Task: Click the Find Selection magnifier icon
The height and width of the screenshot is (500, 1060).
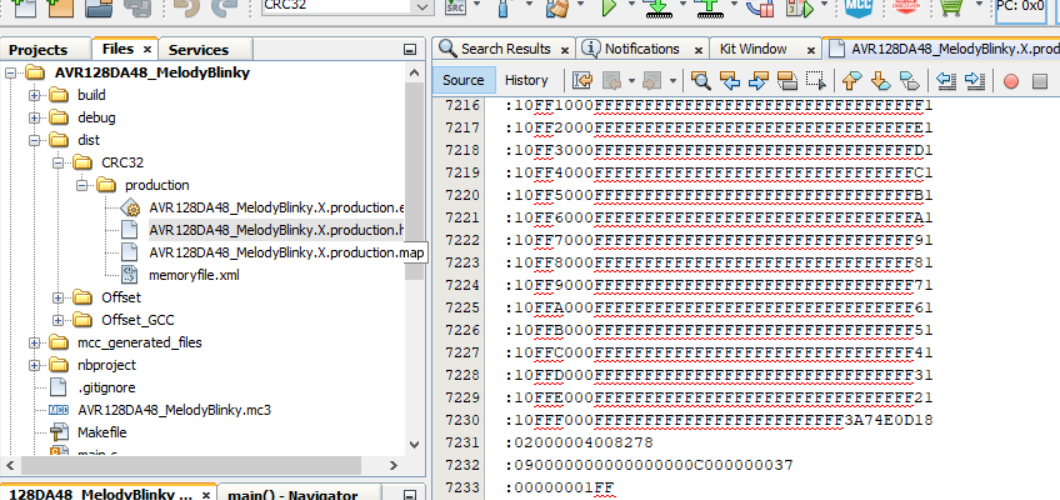Action: click(701, 81)
